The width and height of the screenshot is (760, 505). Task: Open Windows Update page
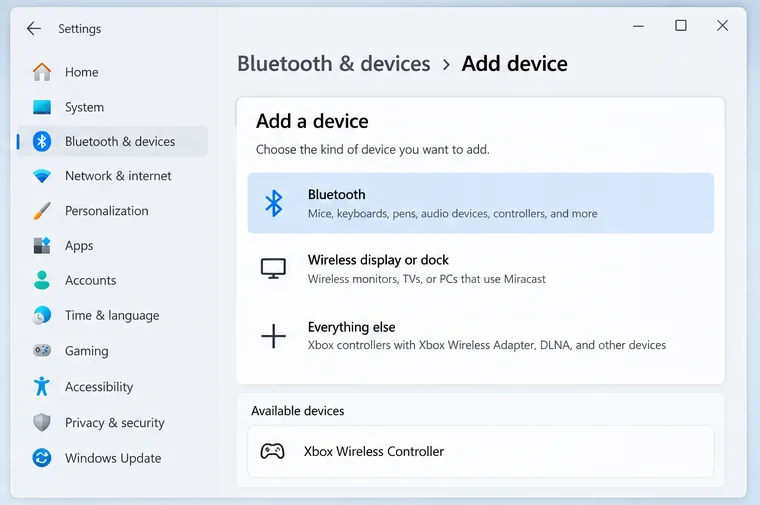pos(113,458)
